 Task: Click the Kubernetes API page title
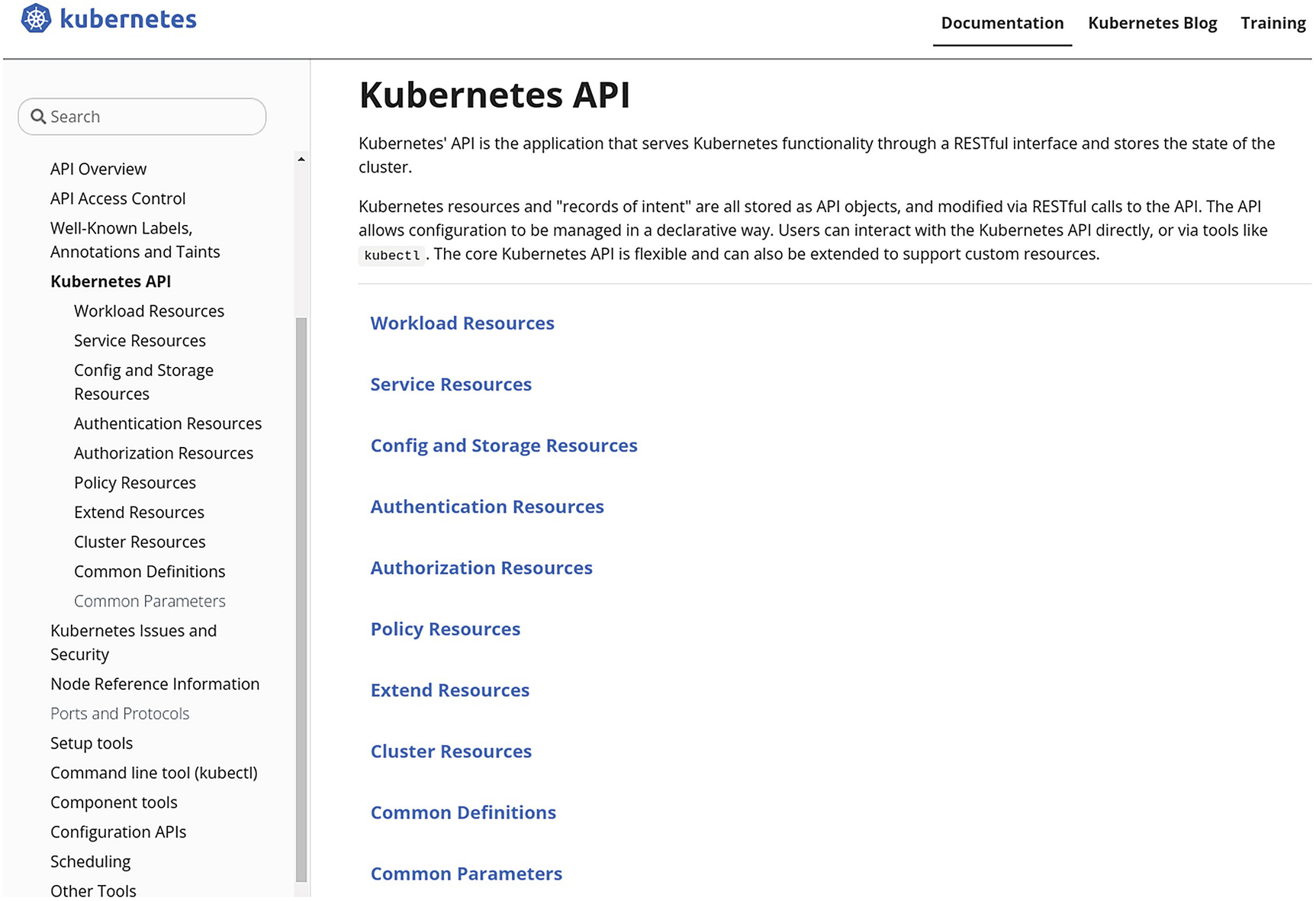(x=494, y=95)
